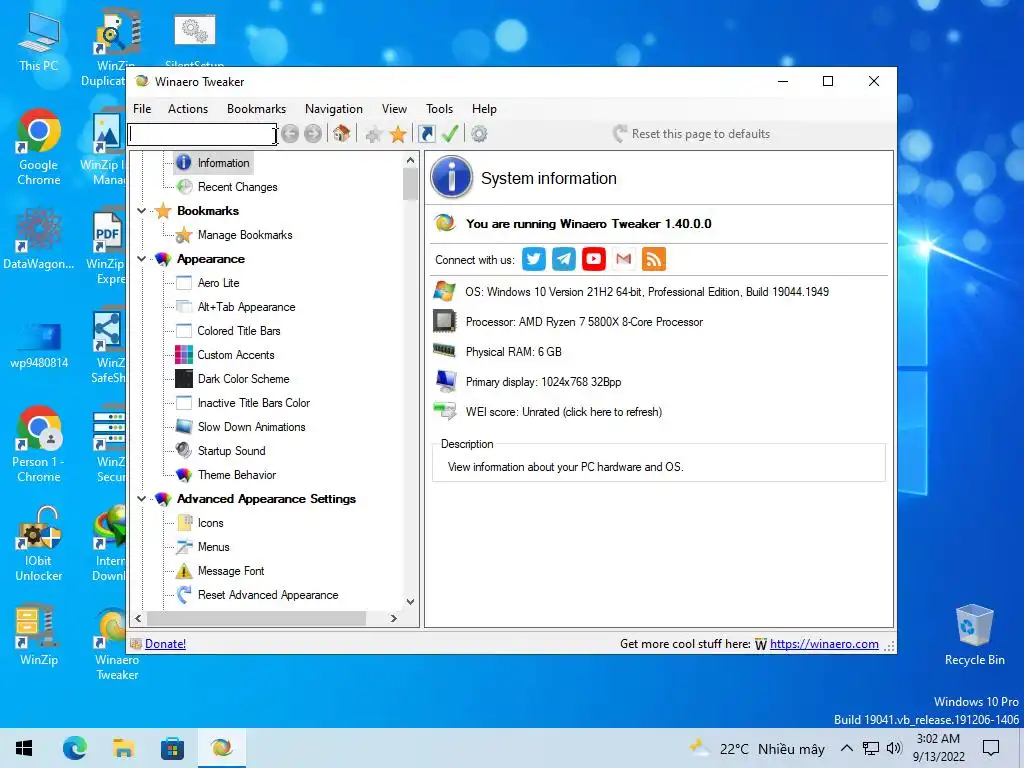
Task: Click the primary display monitor icon
Action: [445, 381]
